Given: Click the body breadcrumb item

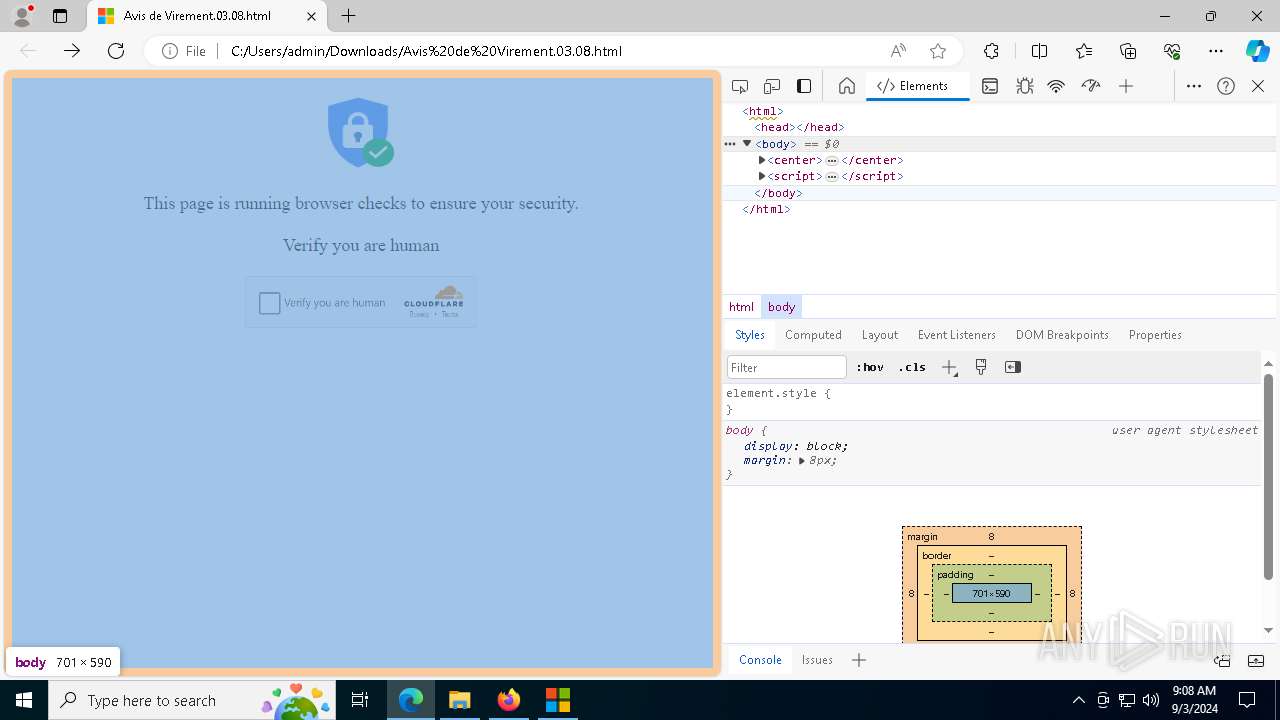Looking at the screenshot, I should pyautogui.click(x=782, y=307).
